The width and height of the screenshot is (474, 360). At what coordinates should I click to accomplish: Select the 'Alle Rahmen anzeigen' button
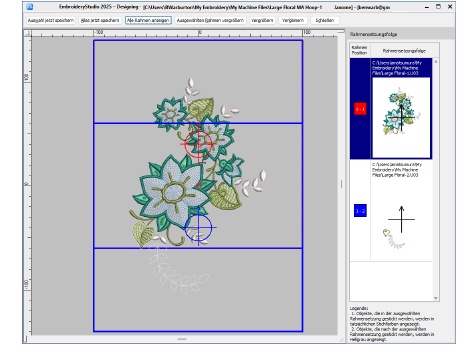point(148,20)
